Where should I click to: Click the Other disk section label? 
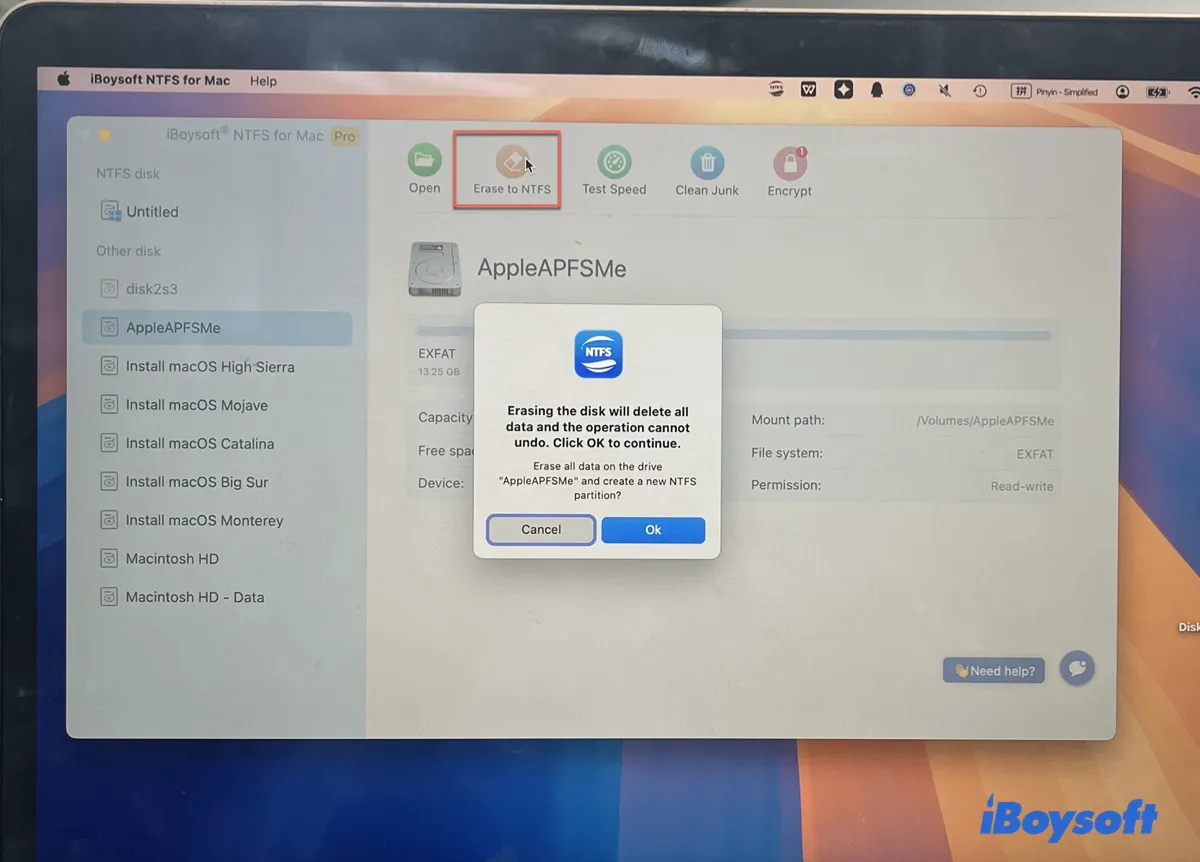pos(128,251)
